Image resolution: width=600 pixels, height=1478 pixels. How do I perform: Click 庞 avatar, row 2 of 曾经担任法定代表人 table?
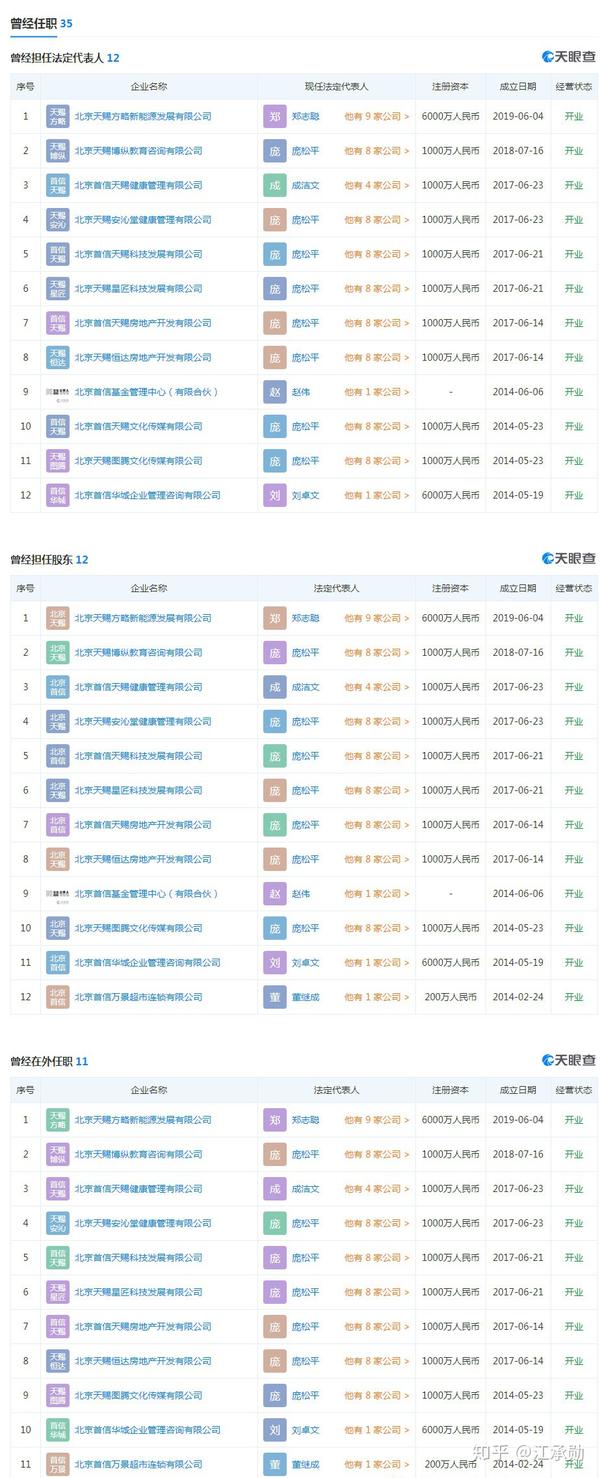click(x=274, y=151)
